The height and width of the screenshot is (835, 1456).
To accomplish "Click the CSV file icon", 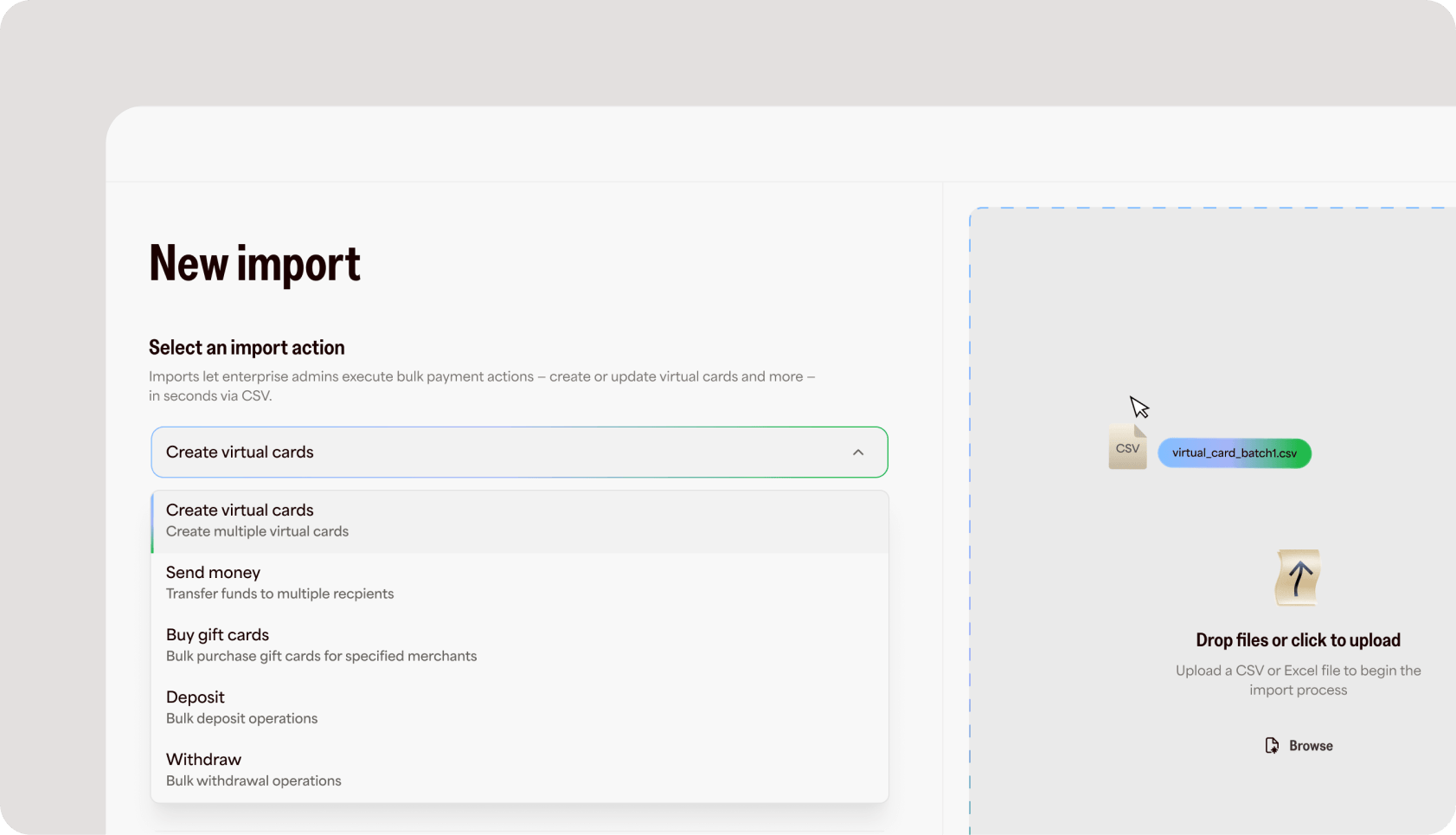I will coord(1127,447).
